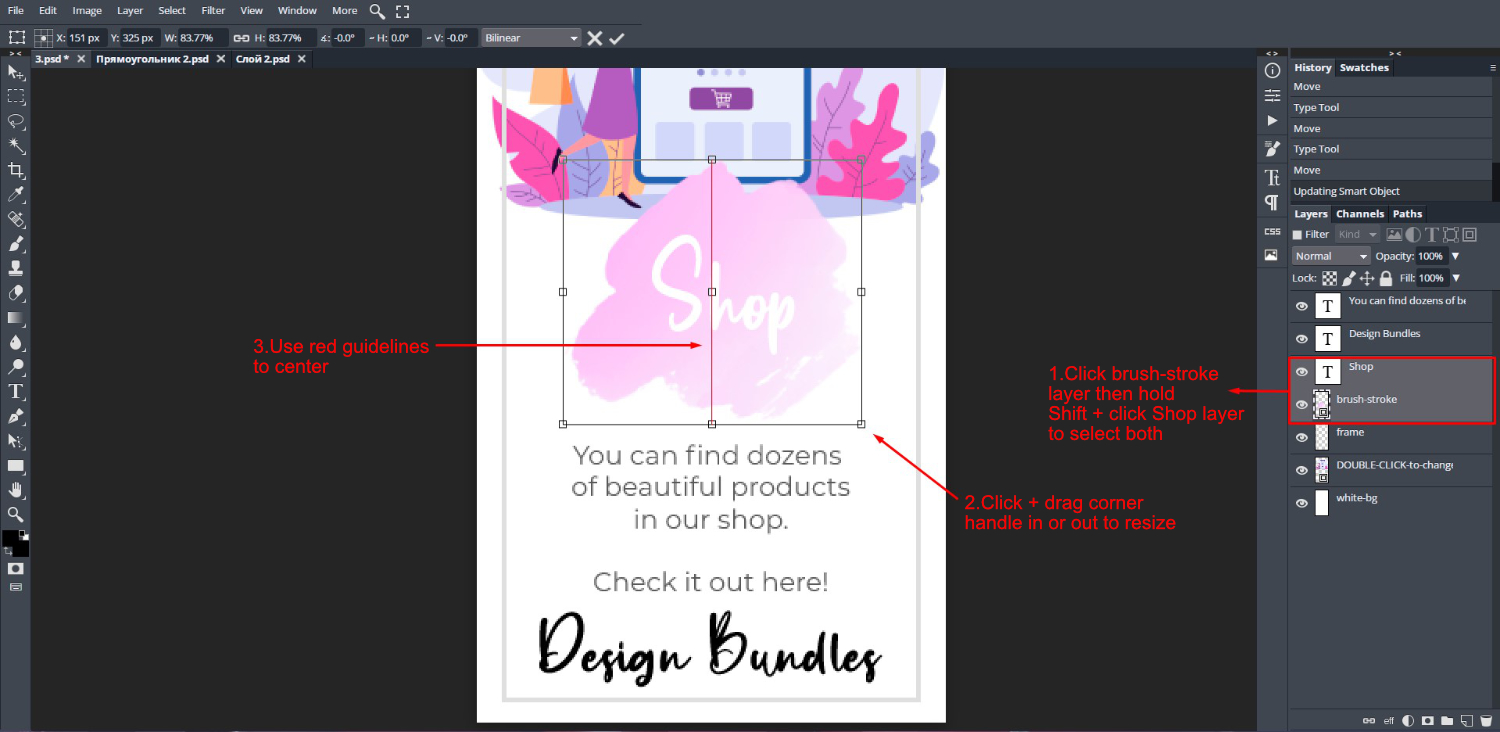Toggle width-height aspect ratio link
1500x732 pixels.
(241, 38)
